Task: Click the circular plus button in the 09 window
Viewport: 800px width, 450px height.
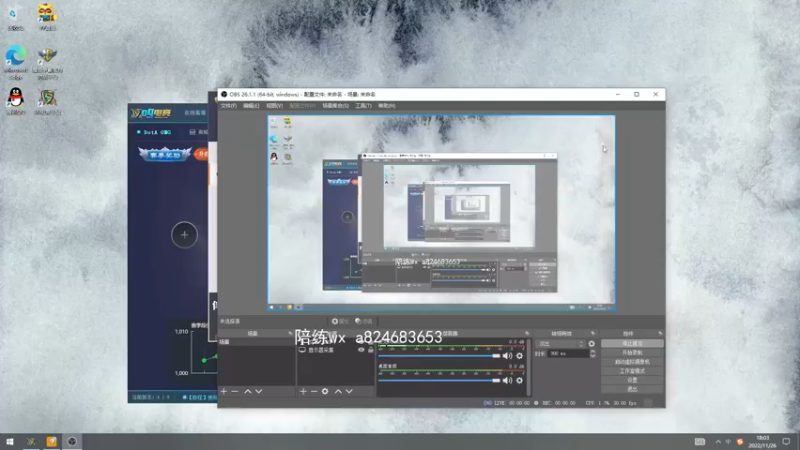Action: [x=184, y=235]
